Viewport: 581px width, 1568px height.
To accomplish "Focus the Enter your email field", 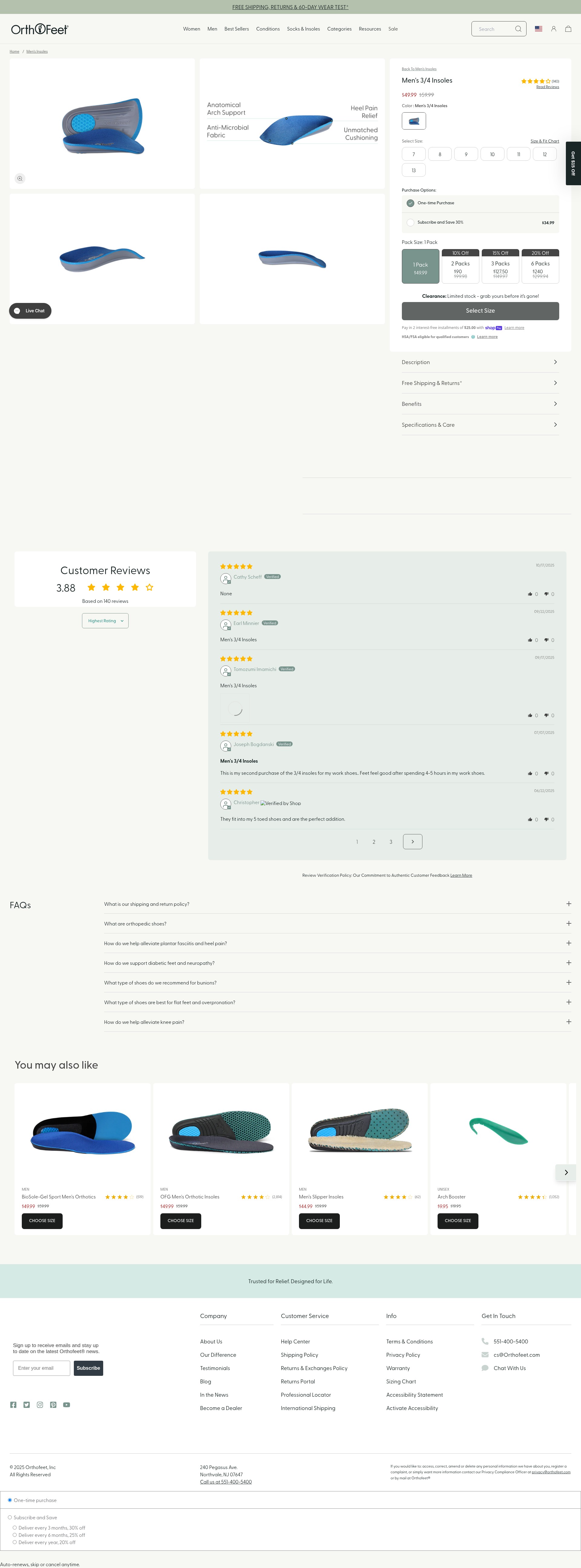I will click(41, 1368).
